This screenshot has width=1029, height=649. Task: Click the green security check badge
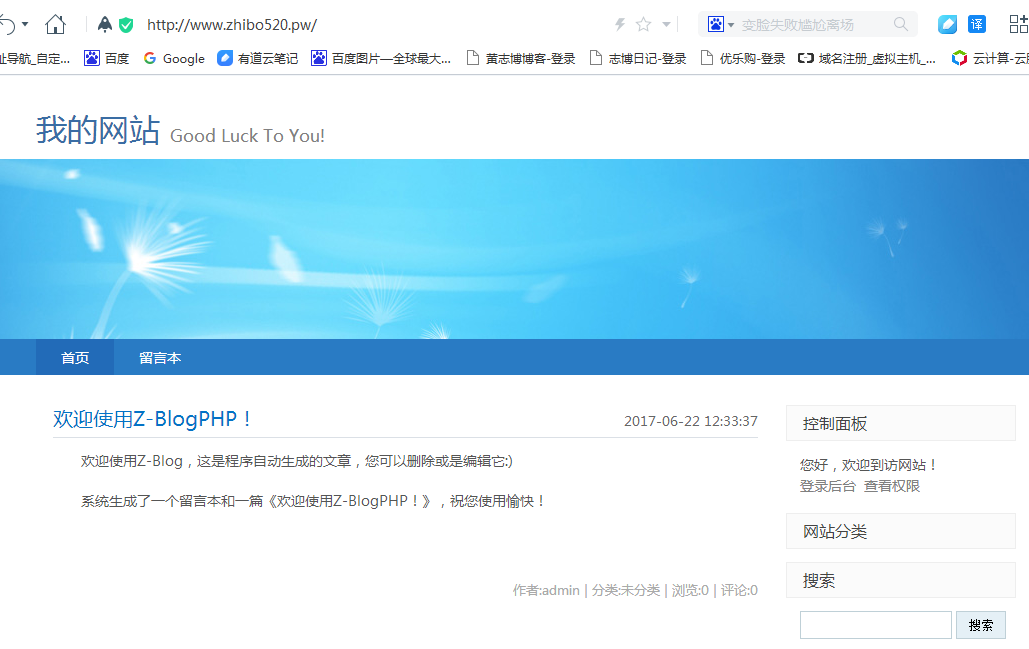coord(126,24)
